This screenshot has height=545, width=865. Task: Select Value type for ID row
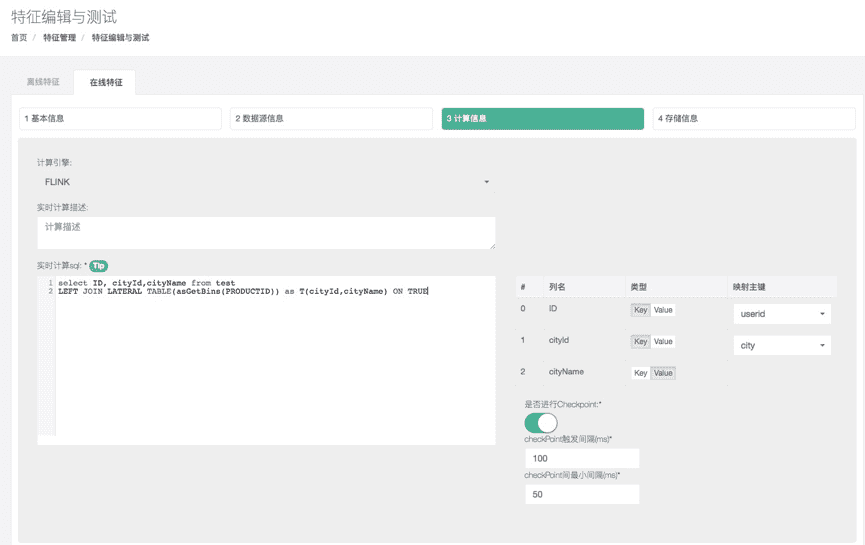point(663,310)
